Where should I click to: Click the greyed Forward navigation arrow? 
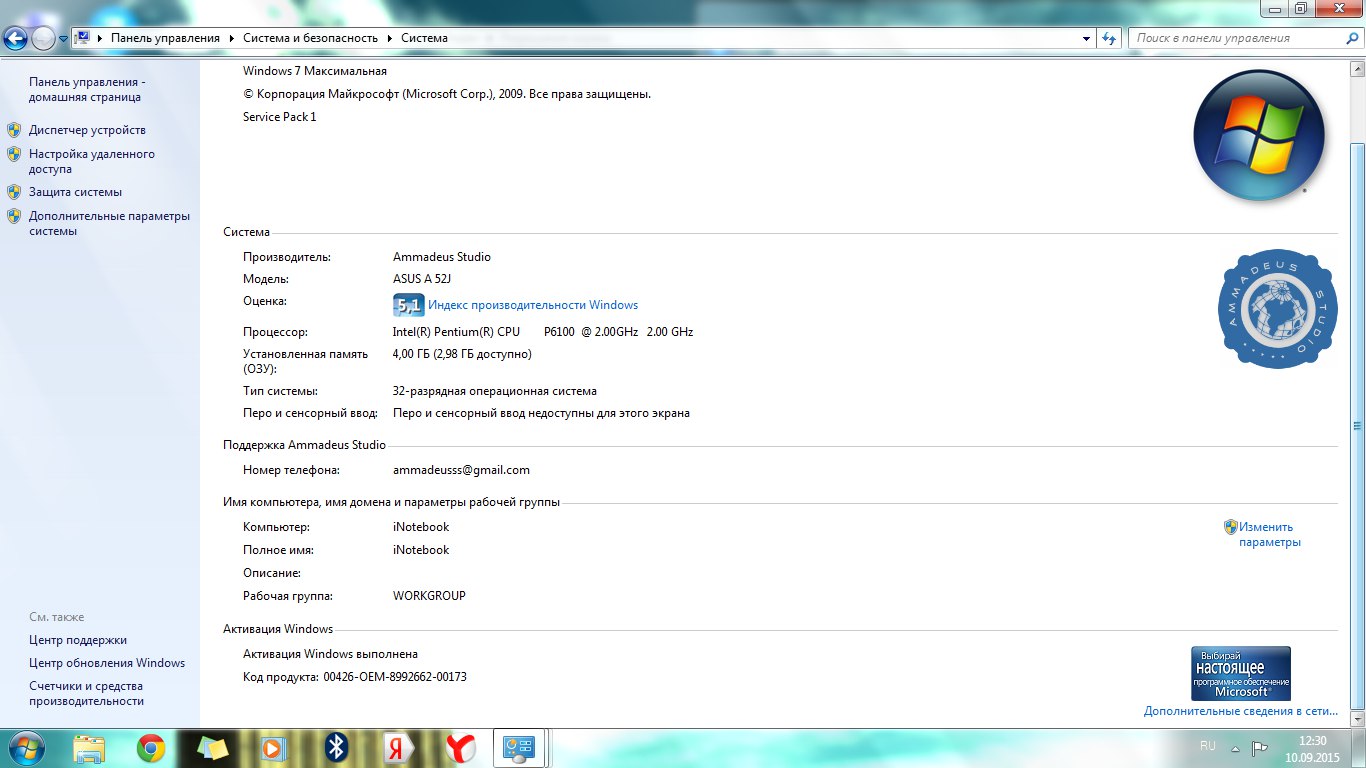click(x=43, y=38)
